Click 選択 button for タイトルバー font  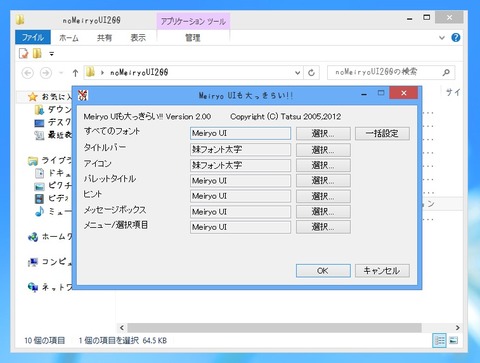coord(323,150)
